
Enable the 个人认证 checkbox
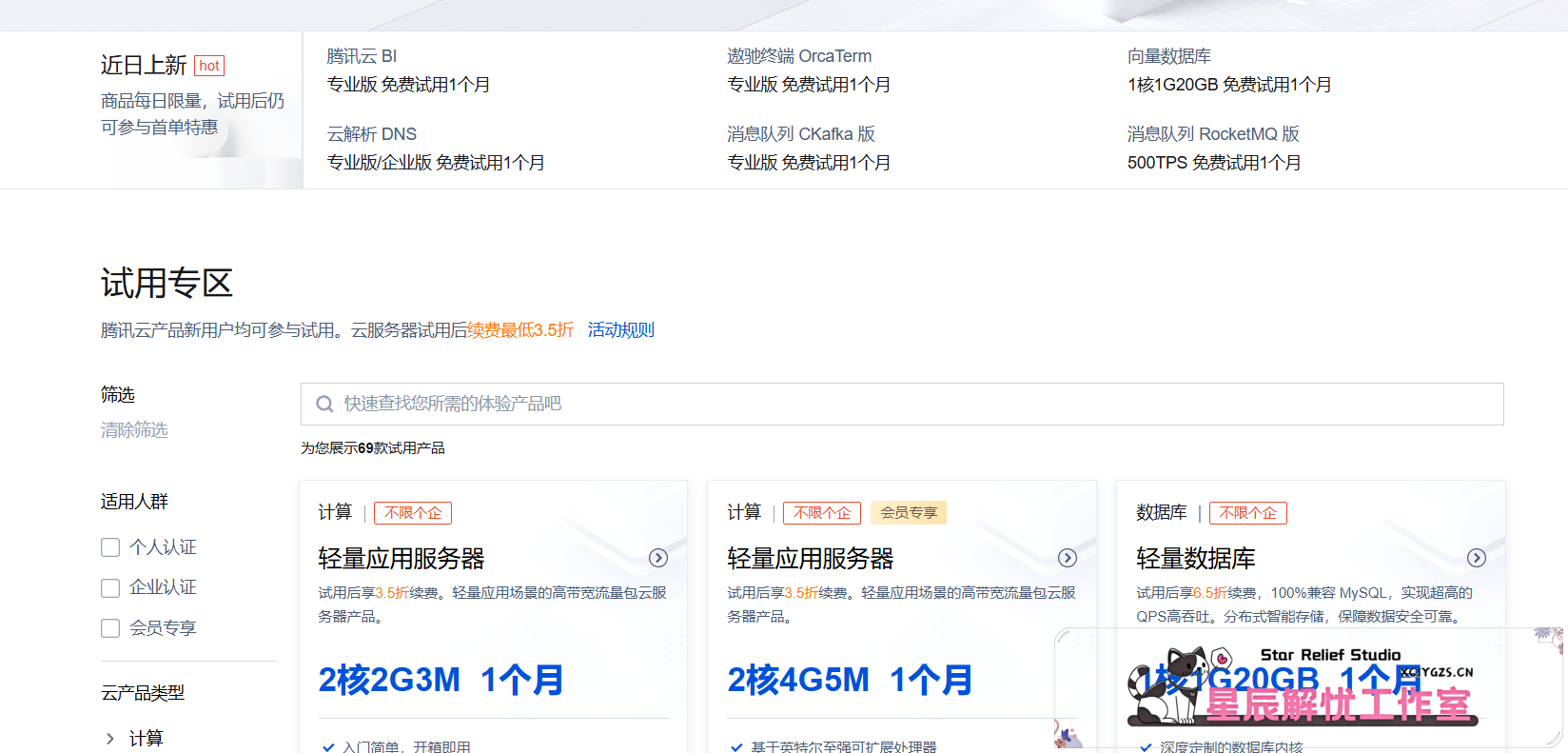click(x=110, y=547)
